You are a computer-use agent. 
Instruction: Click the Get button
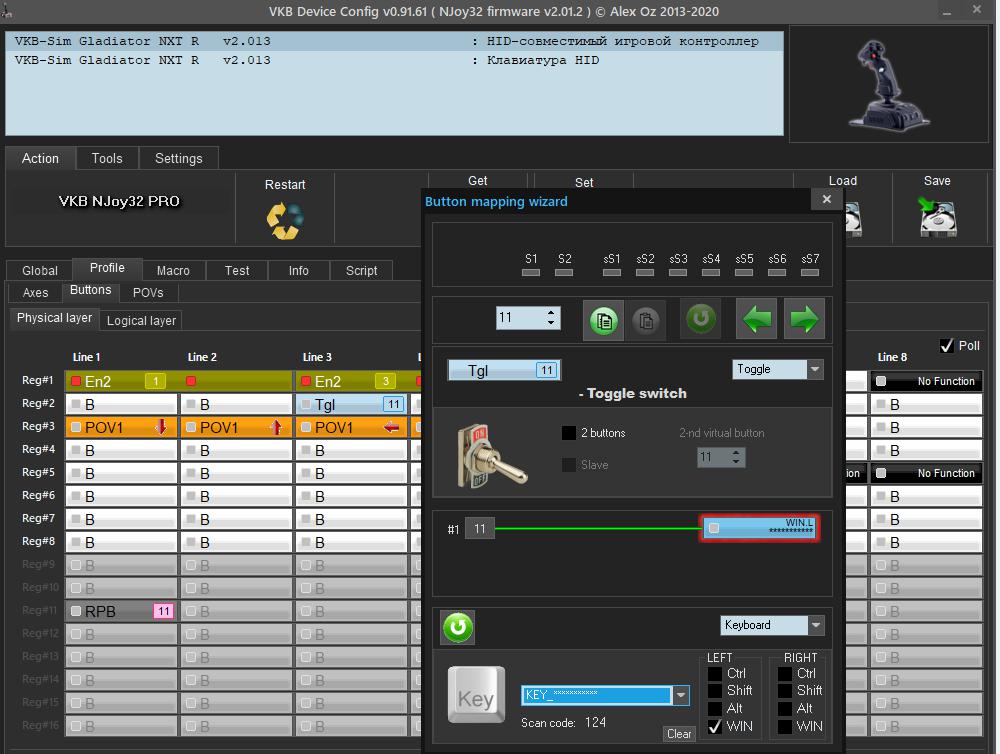pos(478,181)
